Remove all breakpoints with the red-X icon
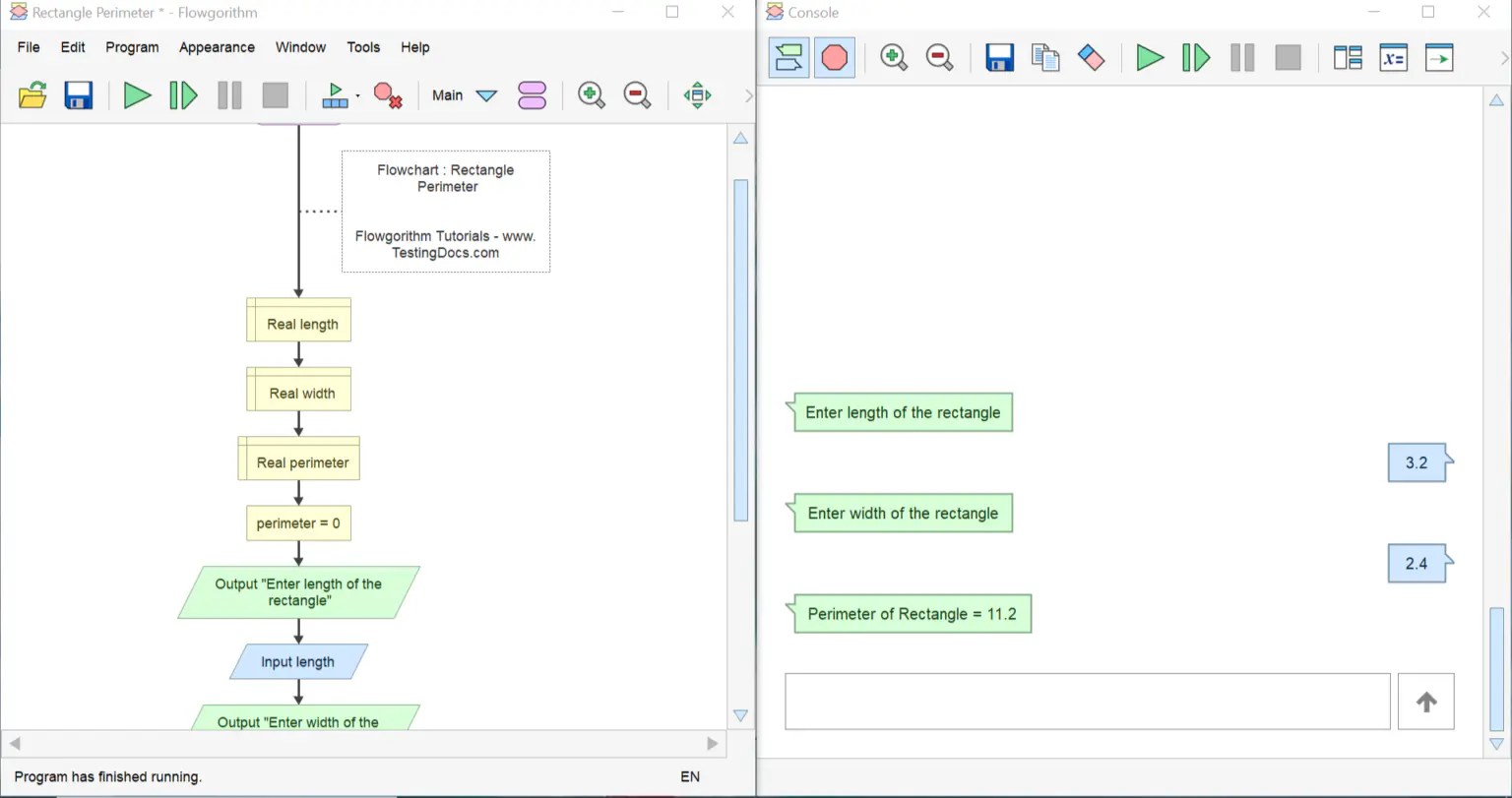This screenshot has width=1512, height=798. (388, 95)
